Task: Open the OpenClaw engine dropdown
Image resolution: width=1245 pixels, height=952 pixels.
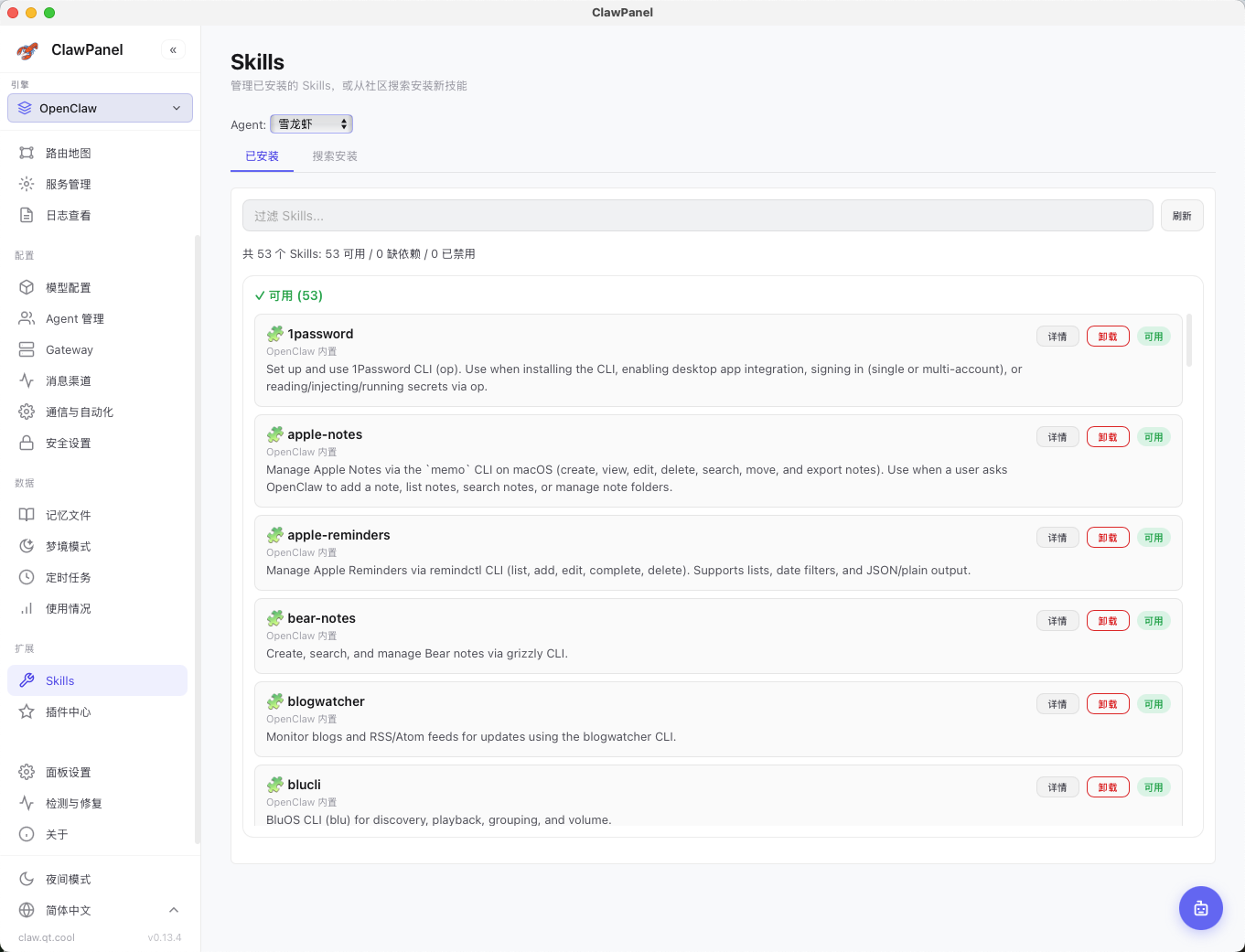Action: 100,108
